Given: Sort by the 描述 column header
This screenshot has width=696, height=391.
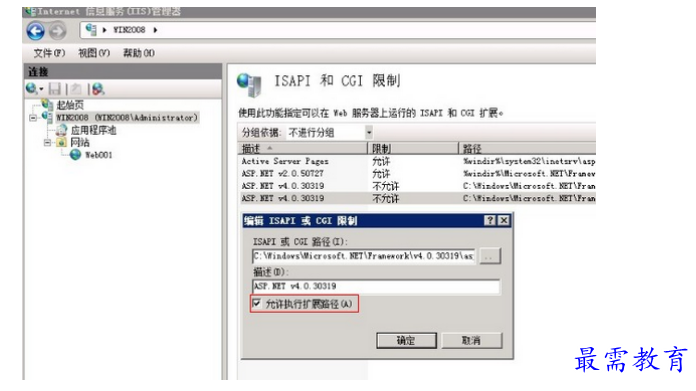Looking at the screenshot, I should (x=303, y=148).
